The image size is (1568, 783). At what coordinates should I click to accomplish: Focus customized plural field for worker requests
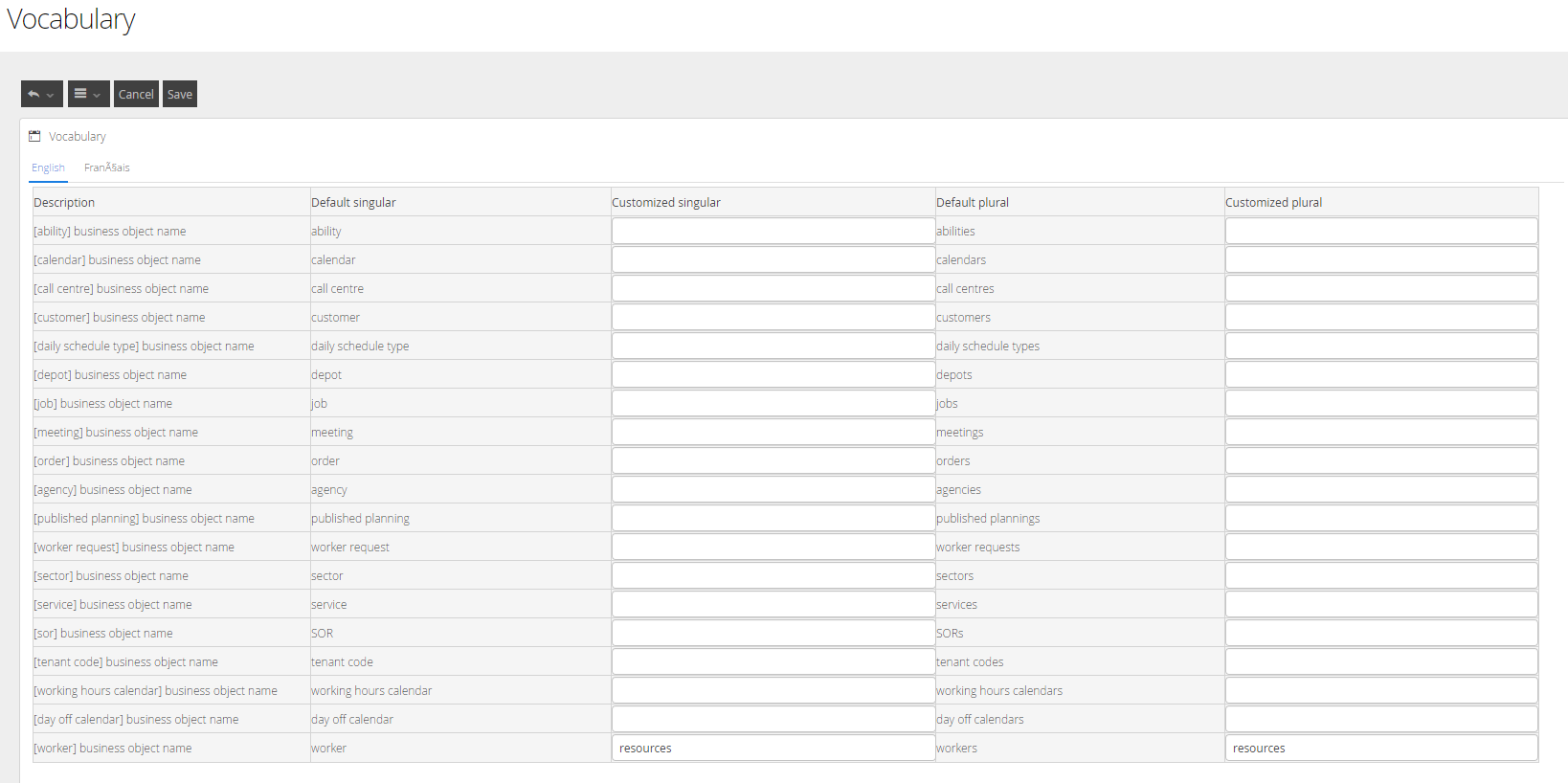tap(1381, 547)
